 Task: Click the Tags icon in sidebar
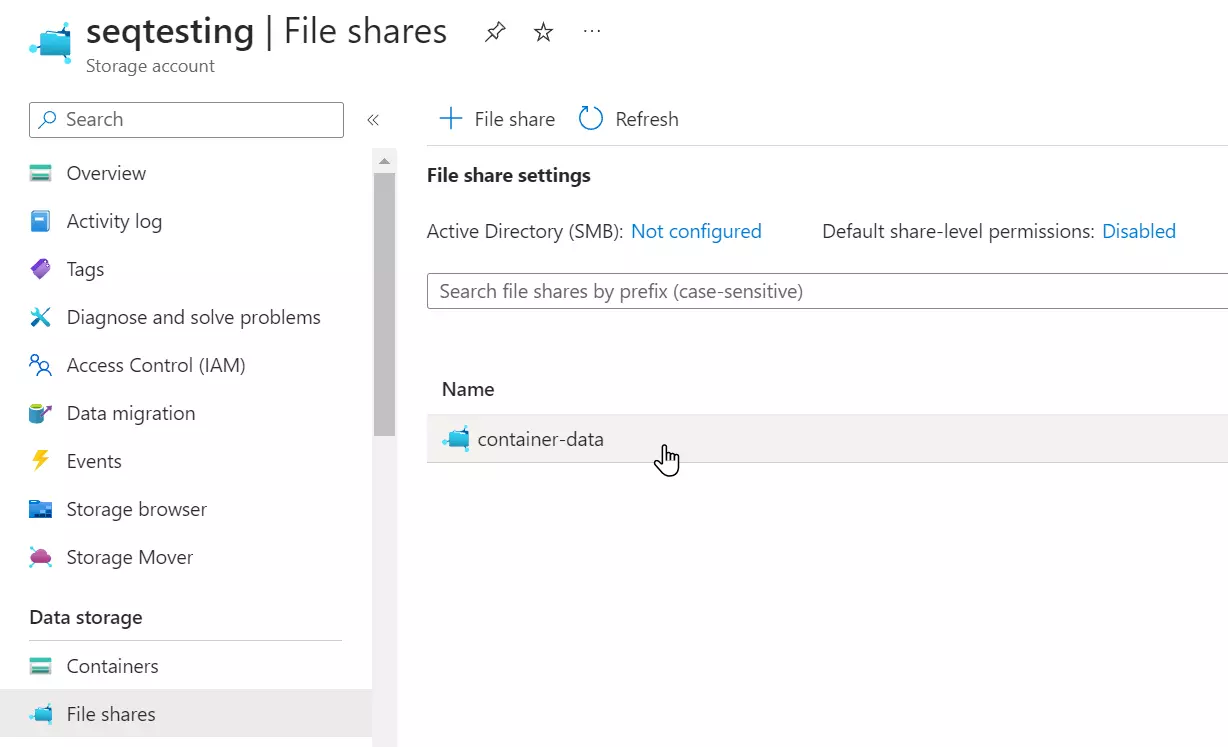coord(40,270)
